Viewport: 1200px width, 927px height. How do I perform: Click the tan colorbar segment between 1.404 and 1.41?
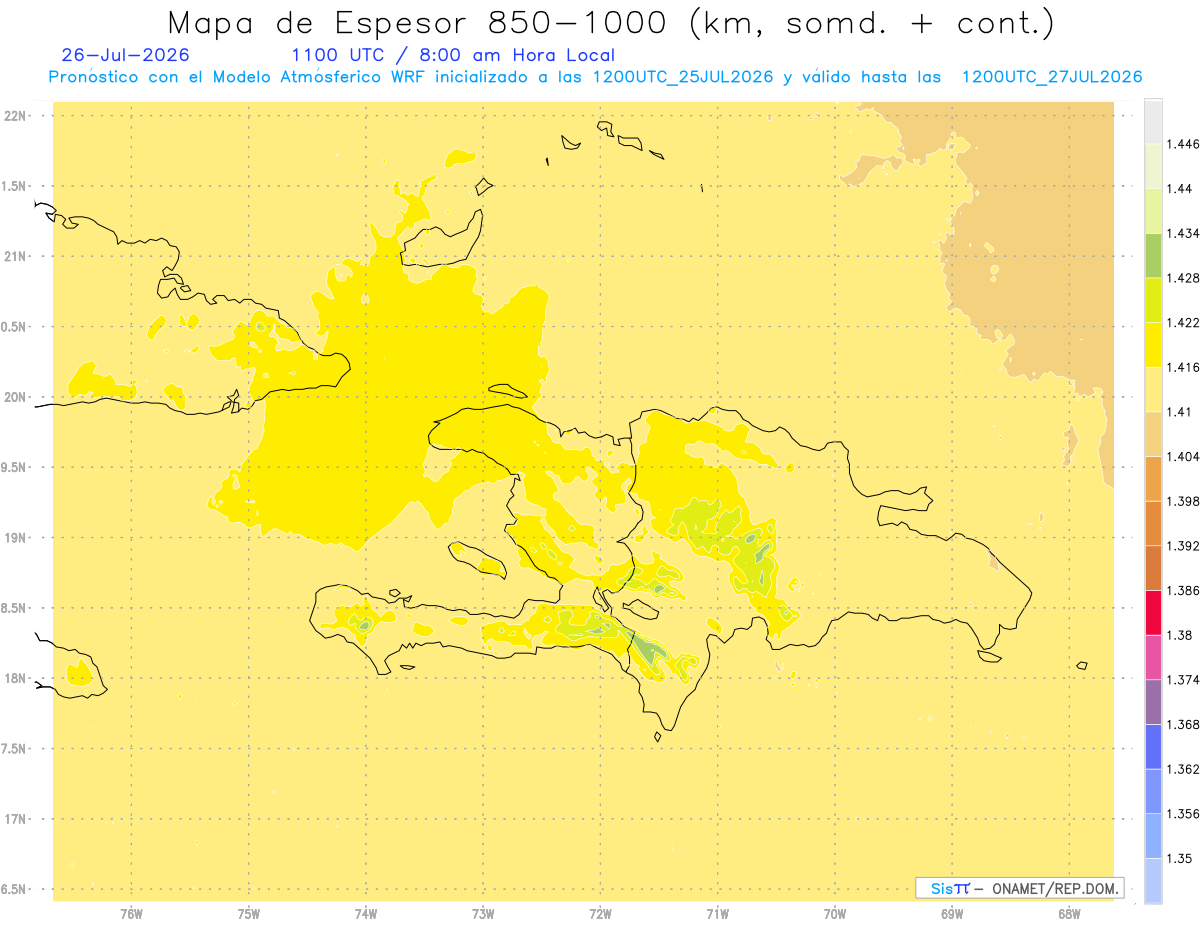coord(1153,434)
